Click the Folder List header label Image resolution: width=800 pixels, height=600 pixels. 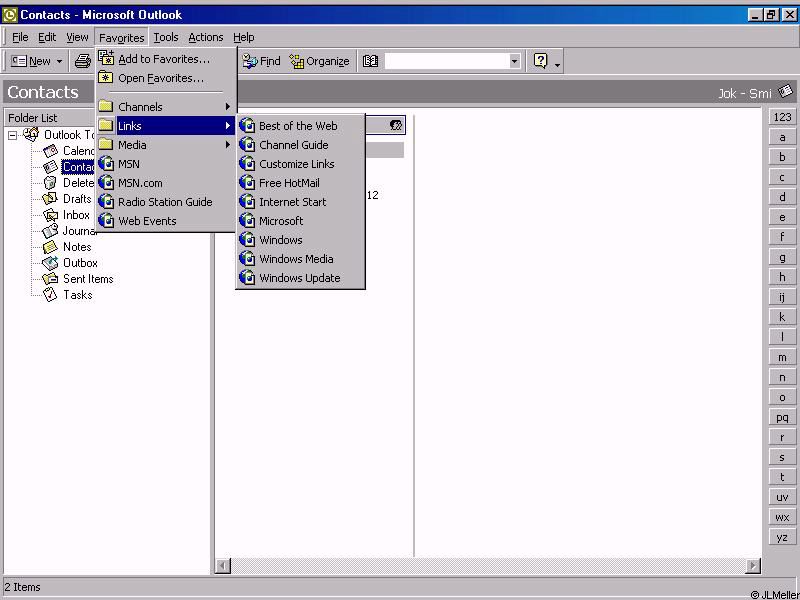[33, 118]
